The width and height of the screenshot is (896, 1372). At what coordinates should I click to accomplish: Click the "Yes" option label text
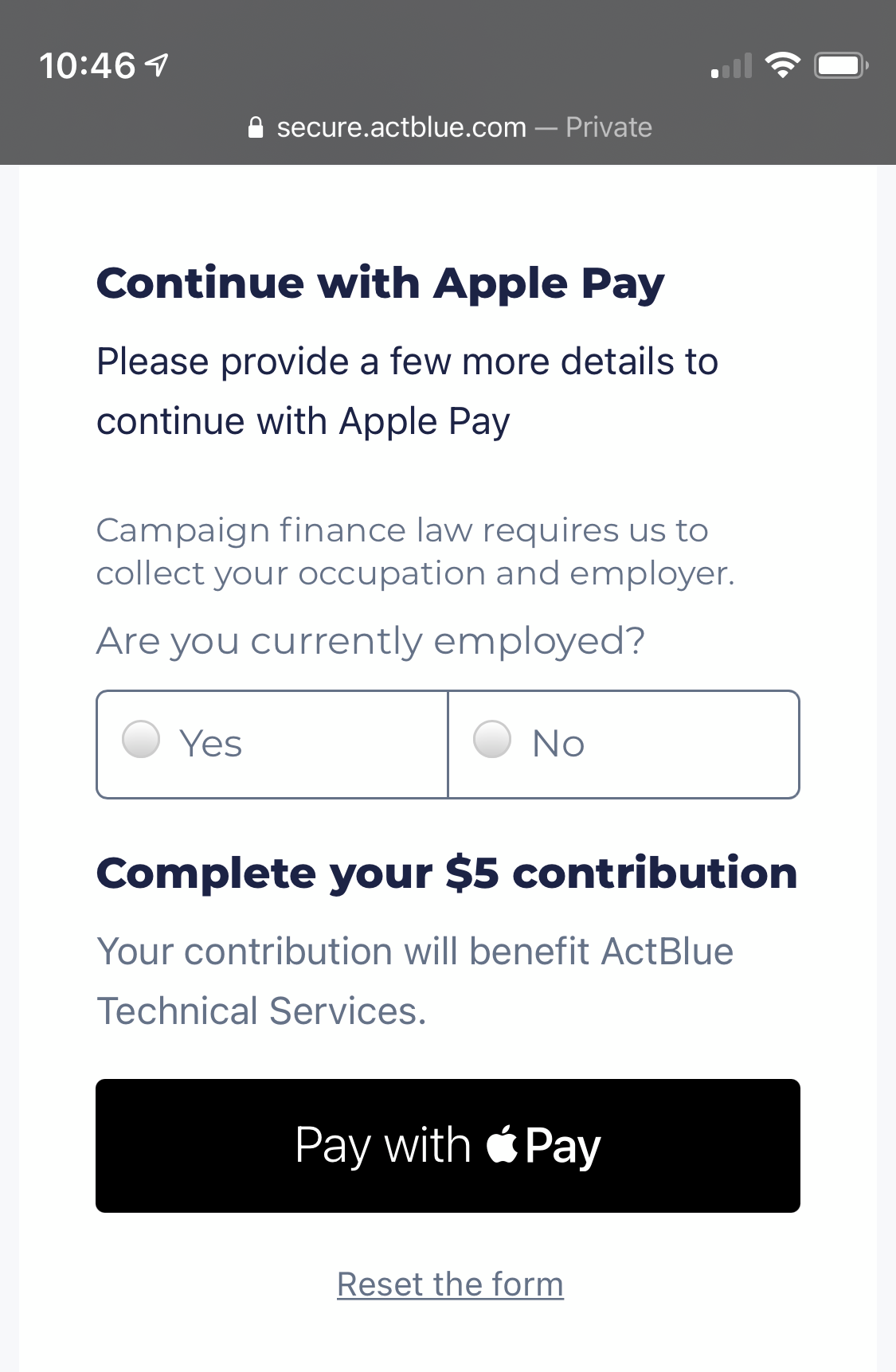(210, 744)
